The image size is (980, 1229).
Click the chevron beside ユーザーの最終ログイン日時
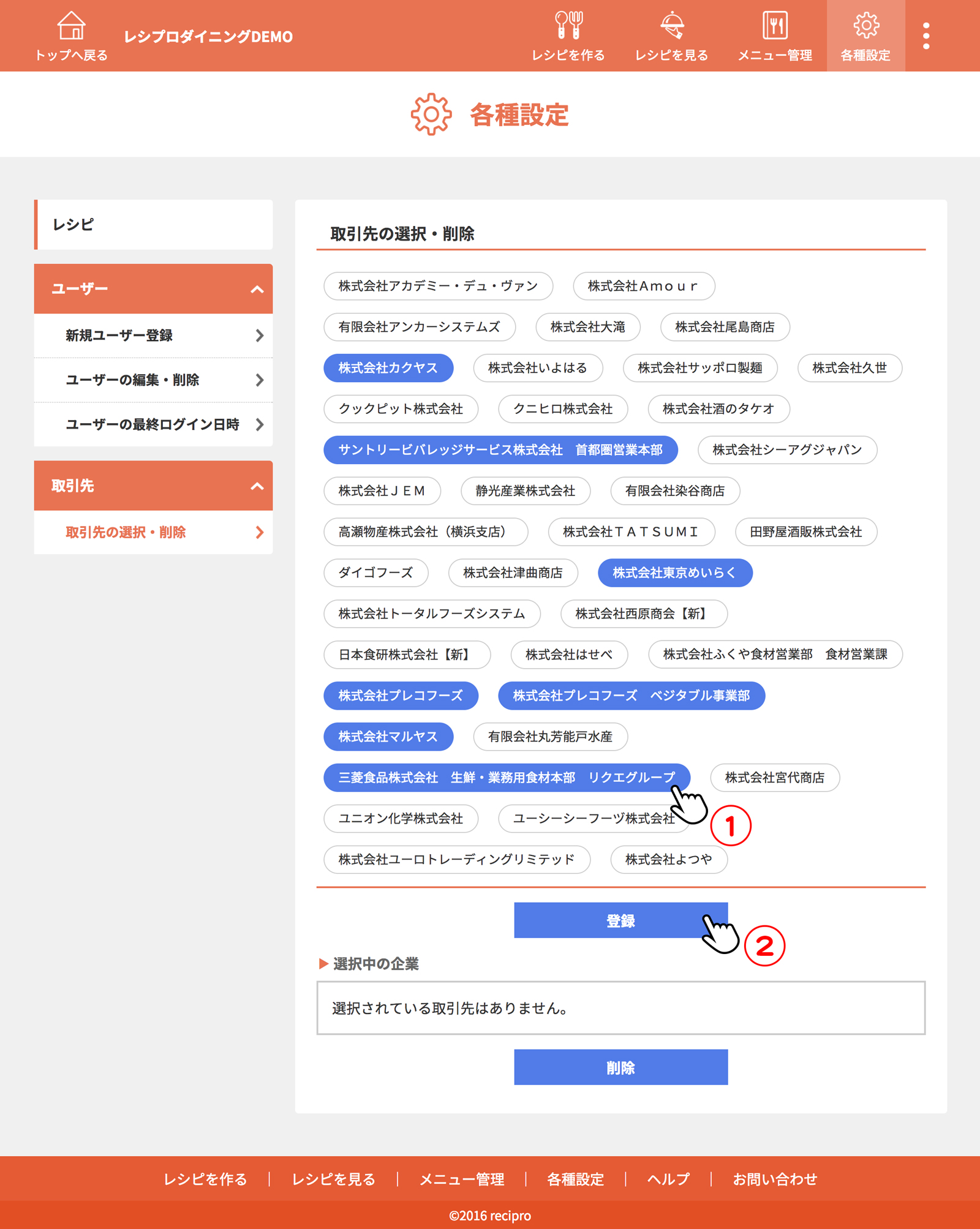click(260, 424)
